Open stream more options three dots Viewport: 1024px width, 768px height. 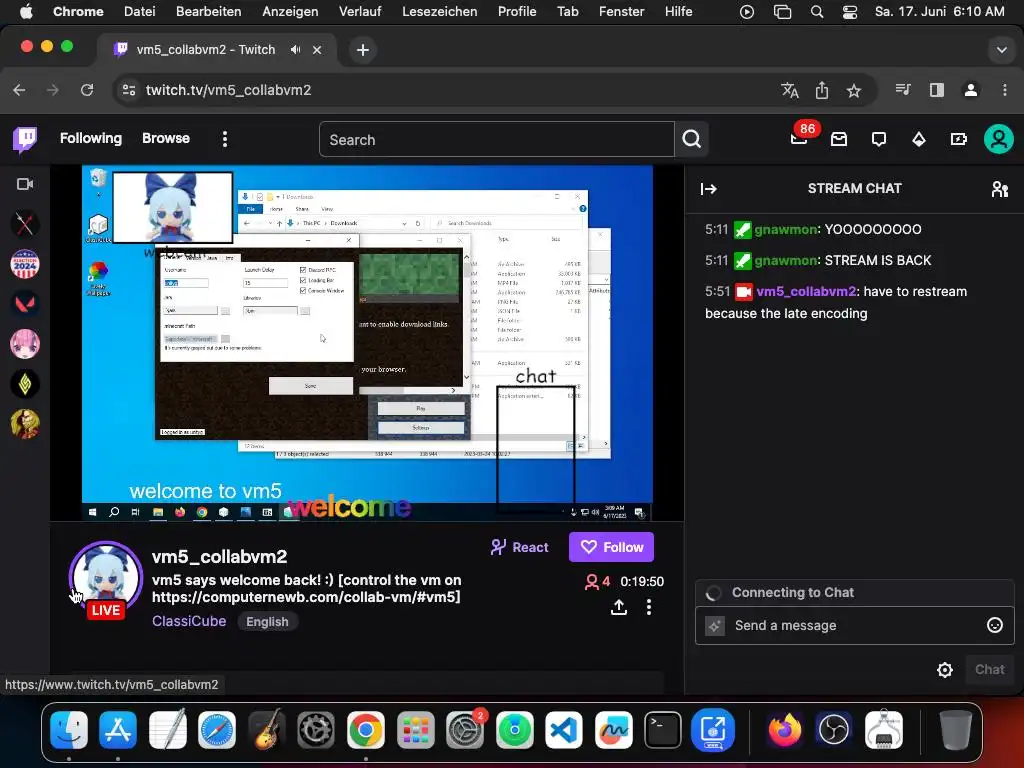(648, 607)
